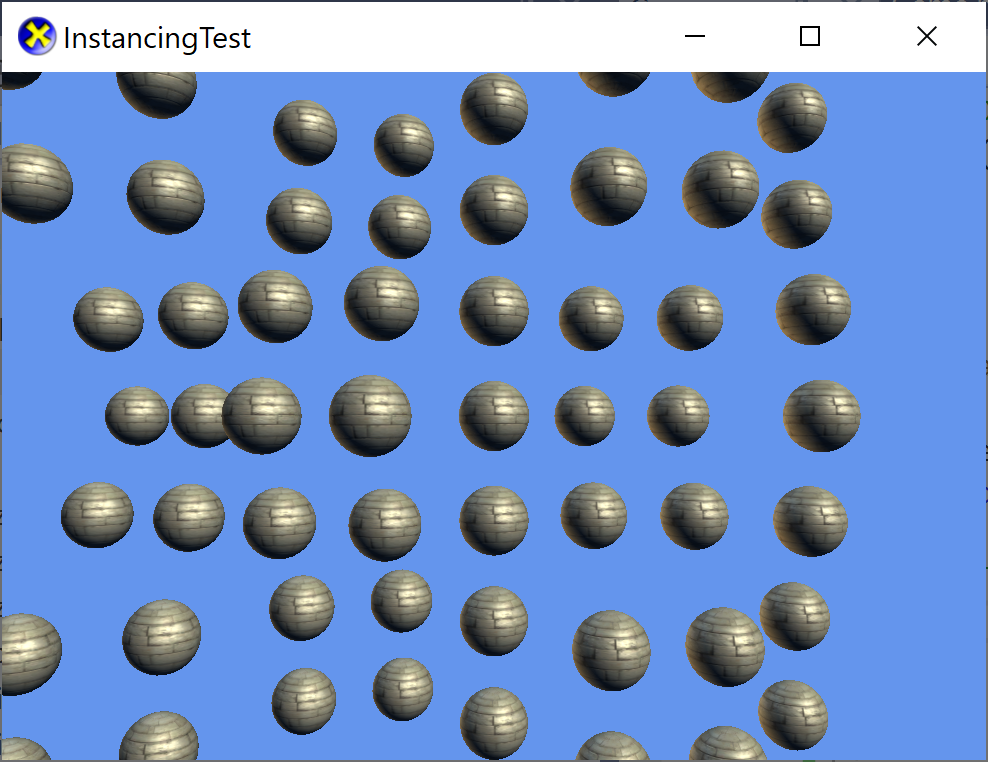This screenshot has height=762, width=988.
Task: Click the title bar to focus the window
Action: coord(450,36)
